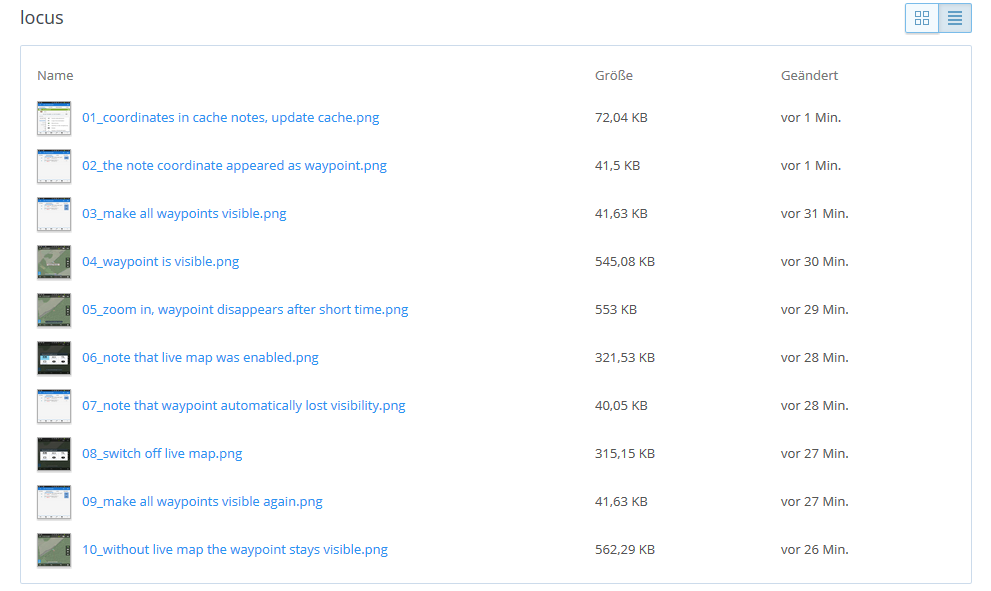Select thumbnail for 08_switch off live map.png
The width and height of the screenshot is (991, 591).
54,454
